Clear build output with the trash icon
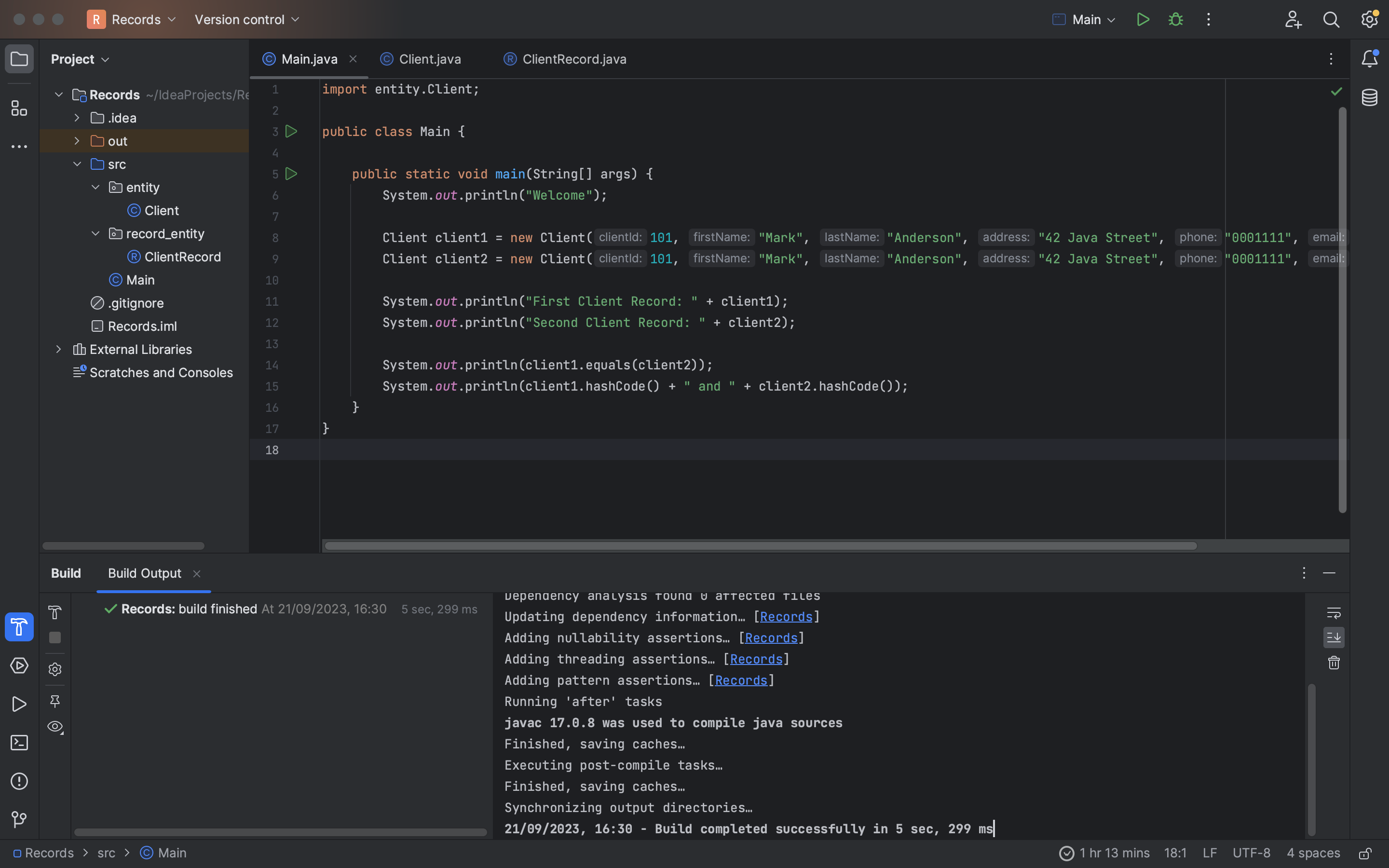The width and height of the screenshot is (1389, 868). pos(1334,663)
